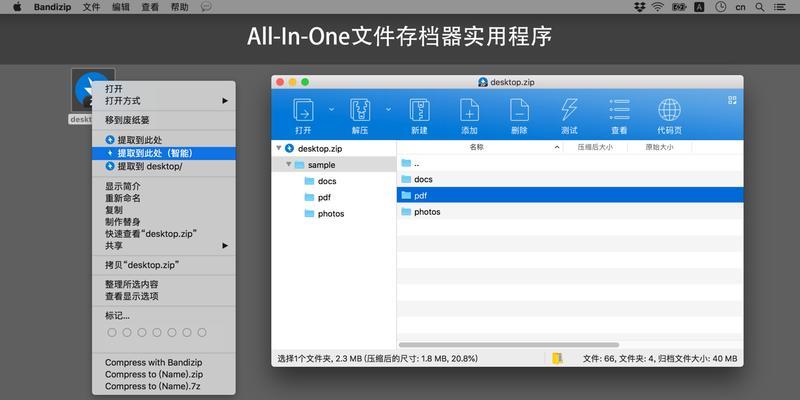Collapse the desktop.zip tree root
Viewport: 800px width, 400px height.
coord(279,148)
